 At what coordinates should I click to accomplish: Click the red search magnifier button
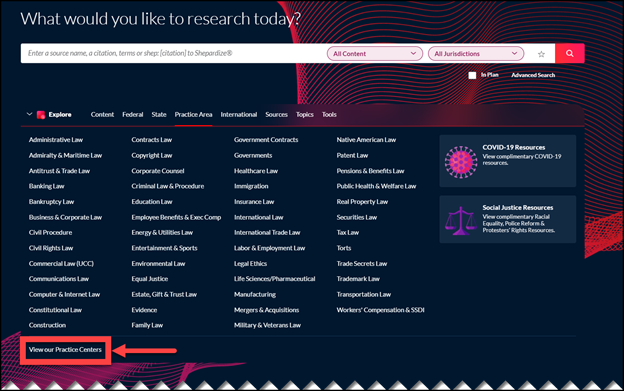point(570,53)
